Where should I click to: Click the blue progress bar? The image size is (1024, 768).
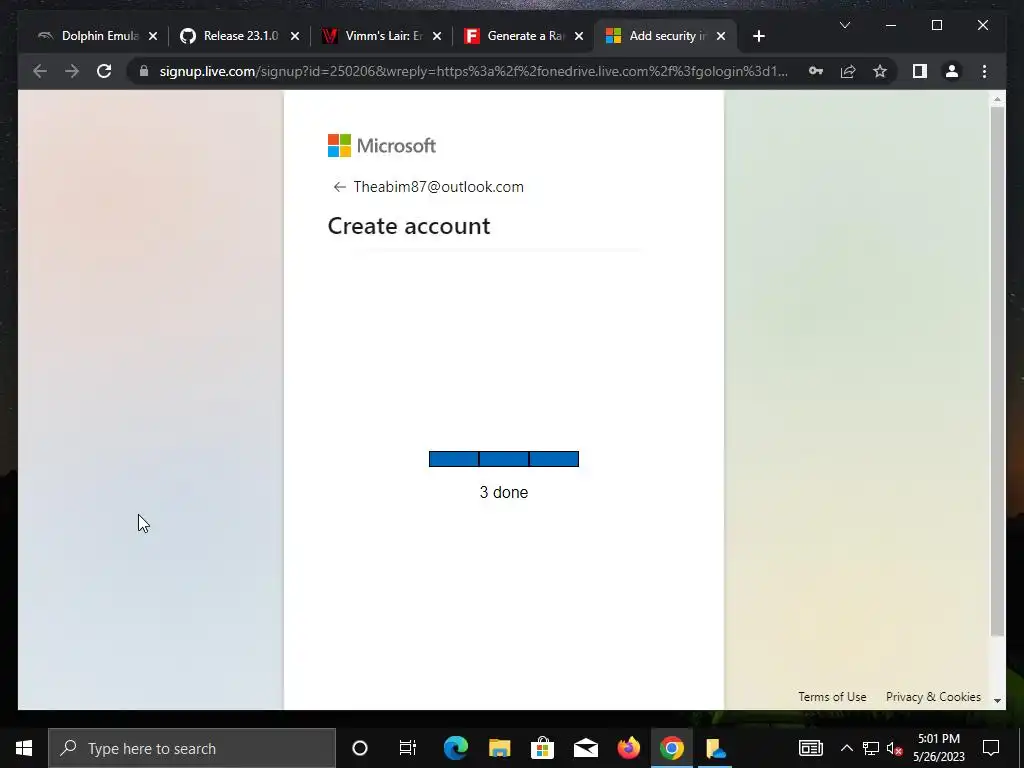[504, 459]
